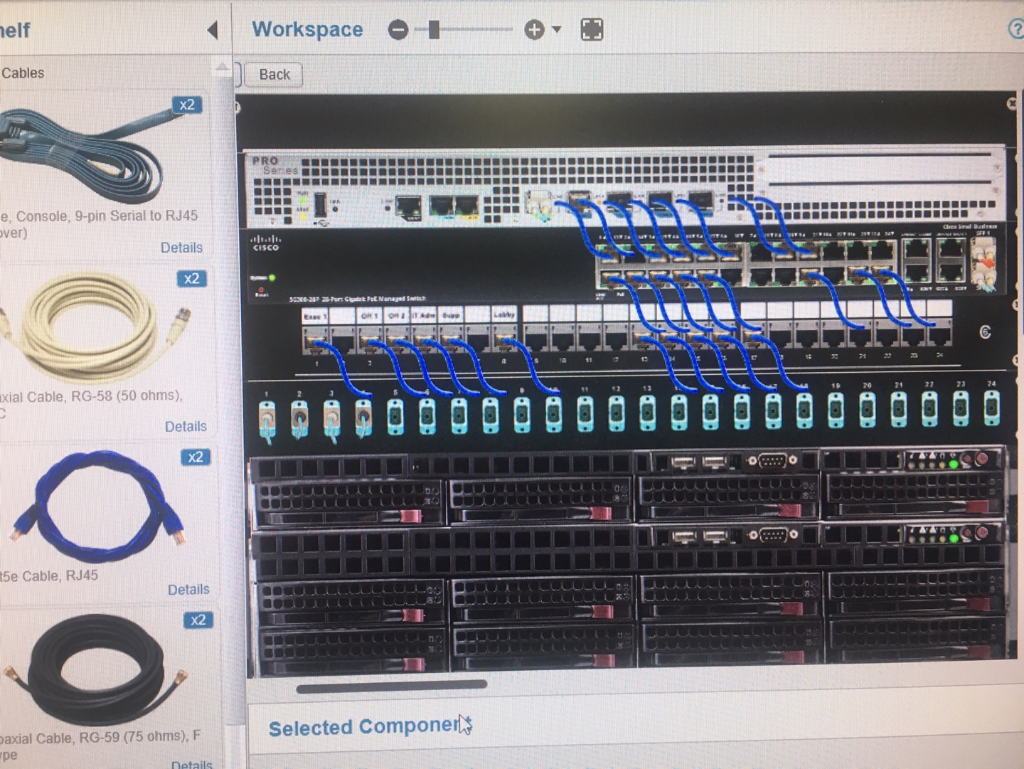Select the black RG-59 coaxial cable thumbnail

tap(95, 669)
